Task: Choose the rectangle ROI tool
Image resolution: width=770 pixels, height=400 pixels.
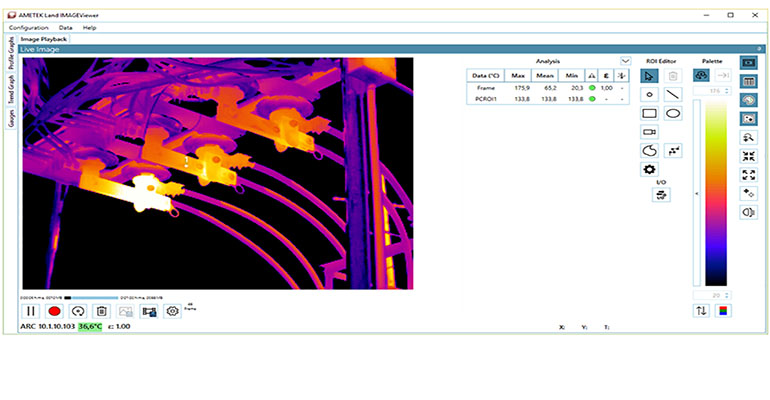Action: pos(649,113)
